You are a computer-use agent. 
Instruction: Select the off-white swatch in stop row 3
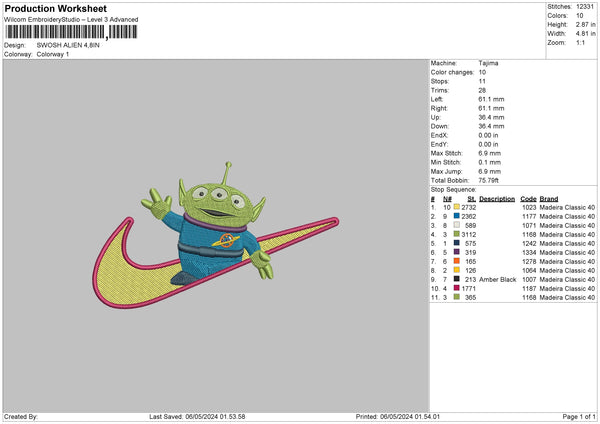tap(457, 225)
